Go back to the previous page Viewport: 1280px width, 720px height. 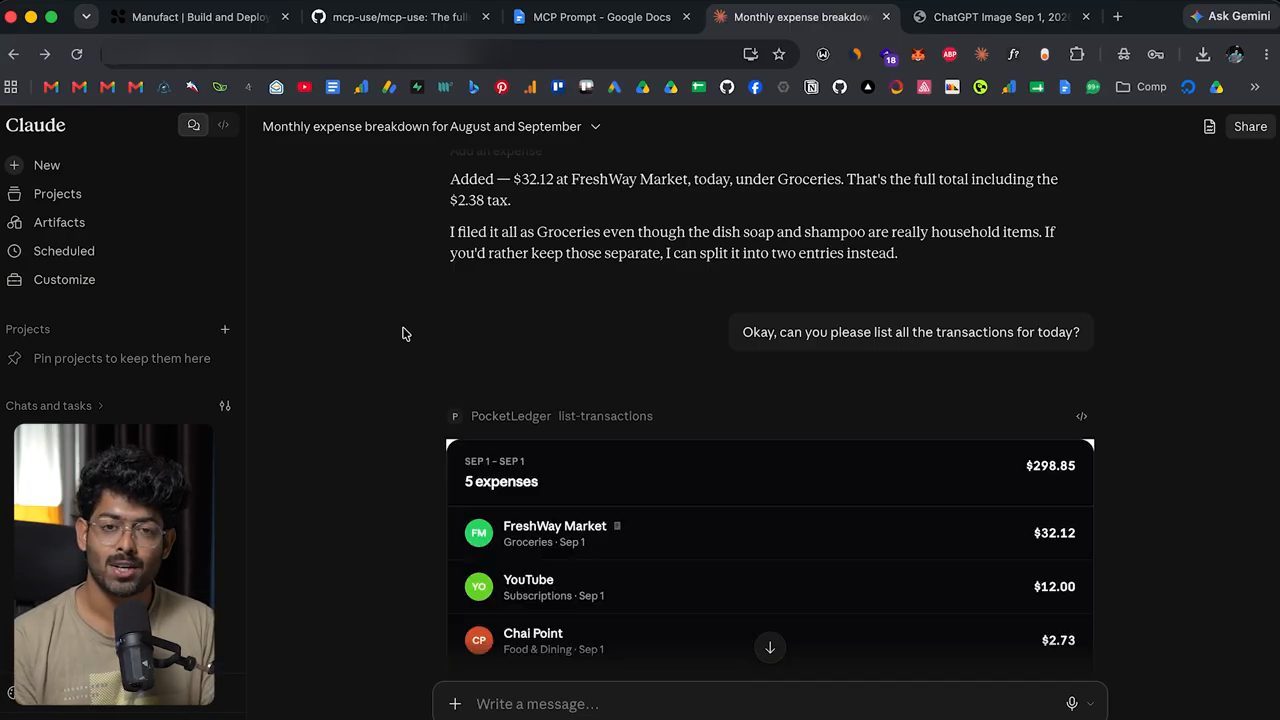point(13,54)
